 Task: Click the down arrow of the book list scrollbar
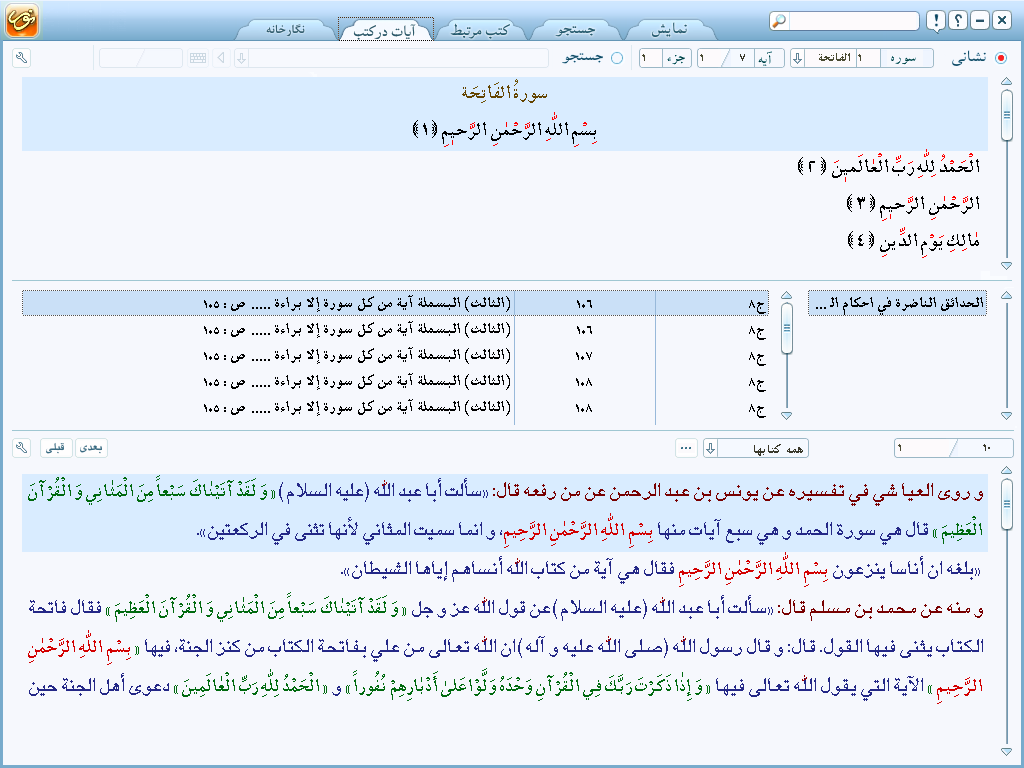coord(1006,415)
